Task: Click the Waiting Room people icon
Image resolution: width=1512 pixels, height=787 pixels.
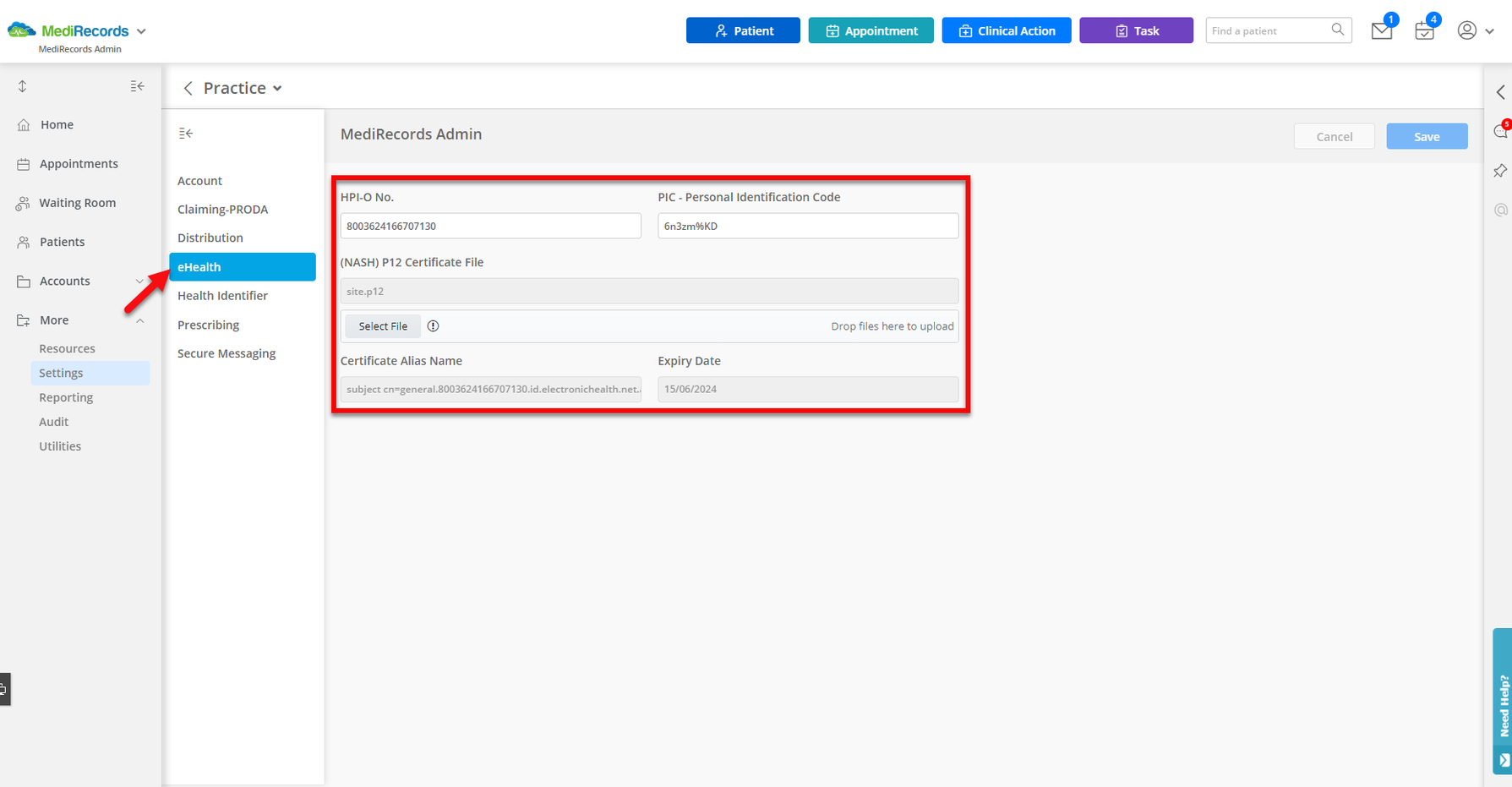Action: (x=24, y=203)
